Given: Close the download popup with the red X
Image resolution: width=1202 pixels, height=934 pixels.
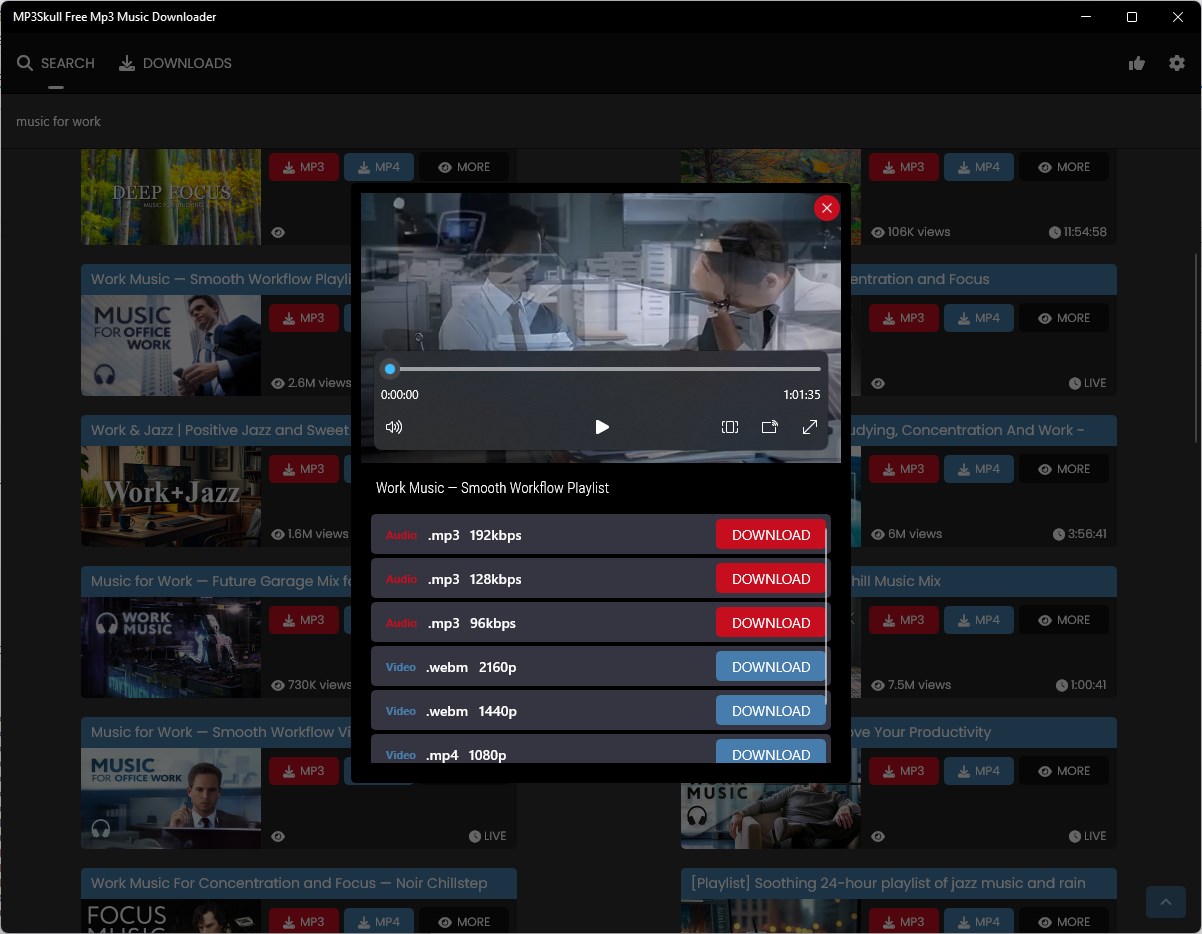Looking at the screenshot, I should 826,208.
